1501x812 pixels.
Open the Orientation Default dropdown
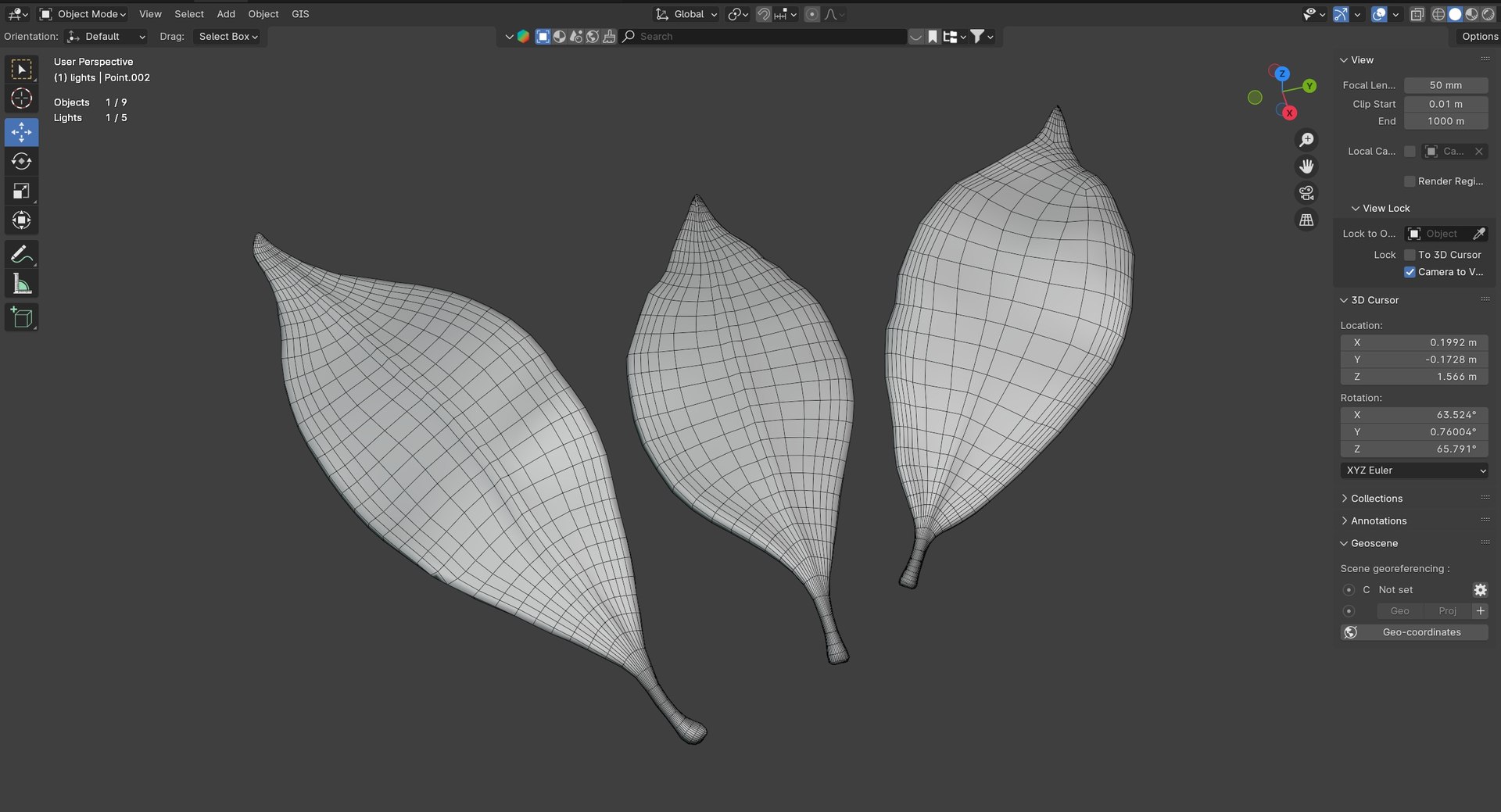coord(106,37)
